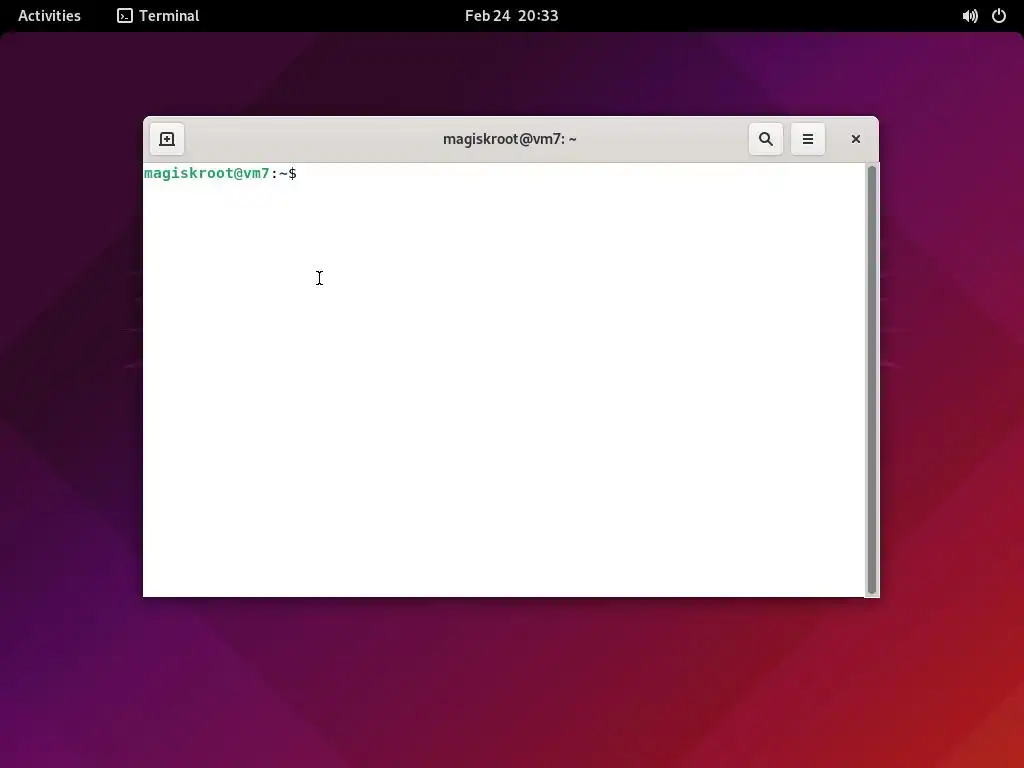Click the terminal vertical scrollbar
This screenshot has height=768, width=1024.
click(x=871, y=379)
